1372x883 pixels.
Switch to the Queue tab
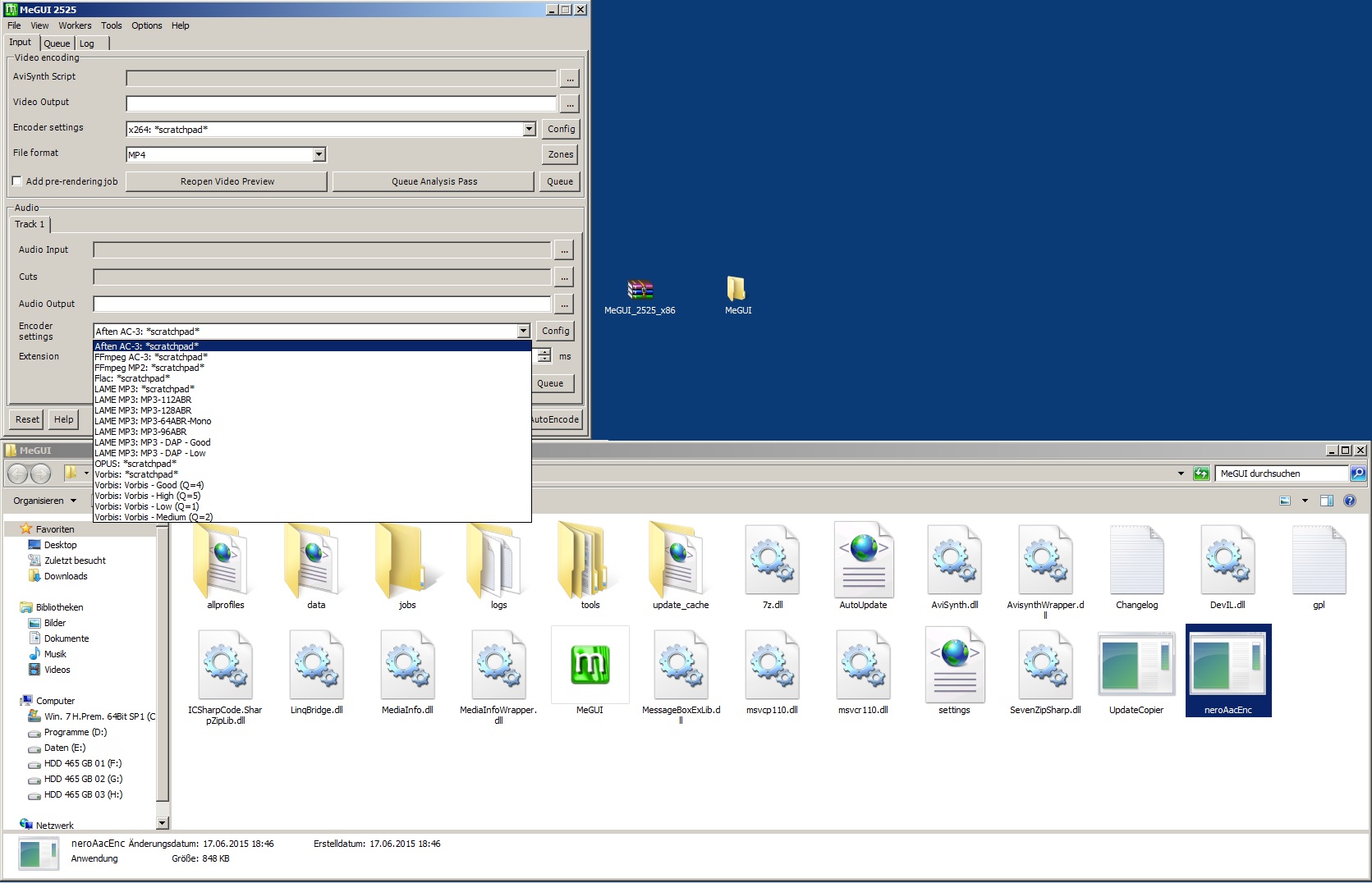click(x=57, y=43)
